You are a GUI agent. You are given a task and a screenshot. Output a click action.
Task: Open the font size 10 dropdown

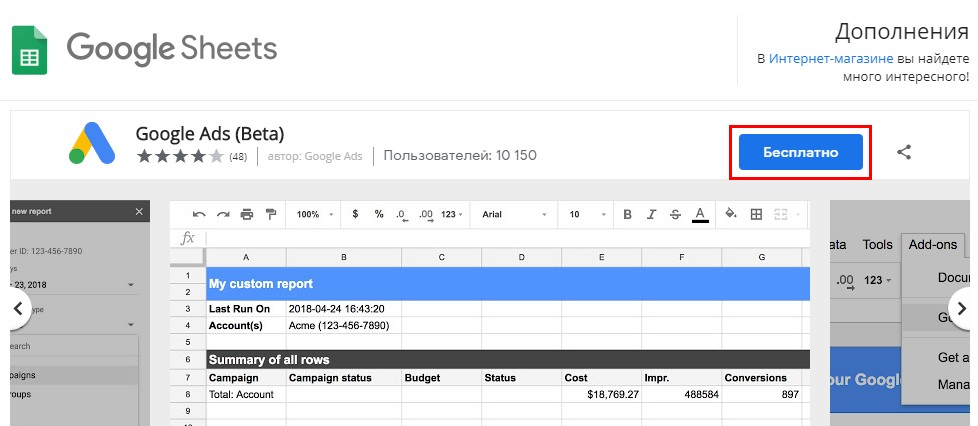(x=584, y=214)
